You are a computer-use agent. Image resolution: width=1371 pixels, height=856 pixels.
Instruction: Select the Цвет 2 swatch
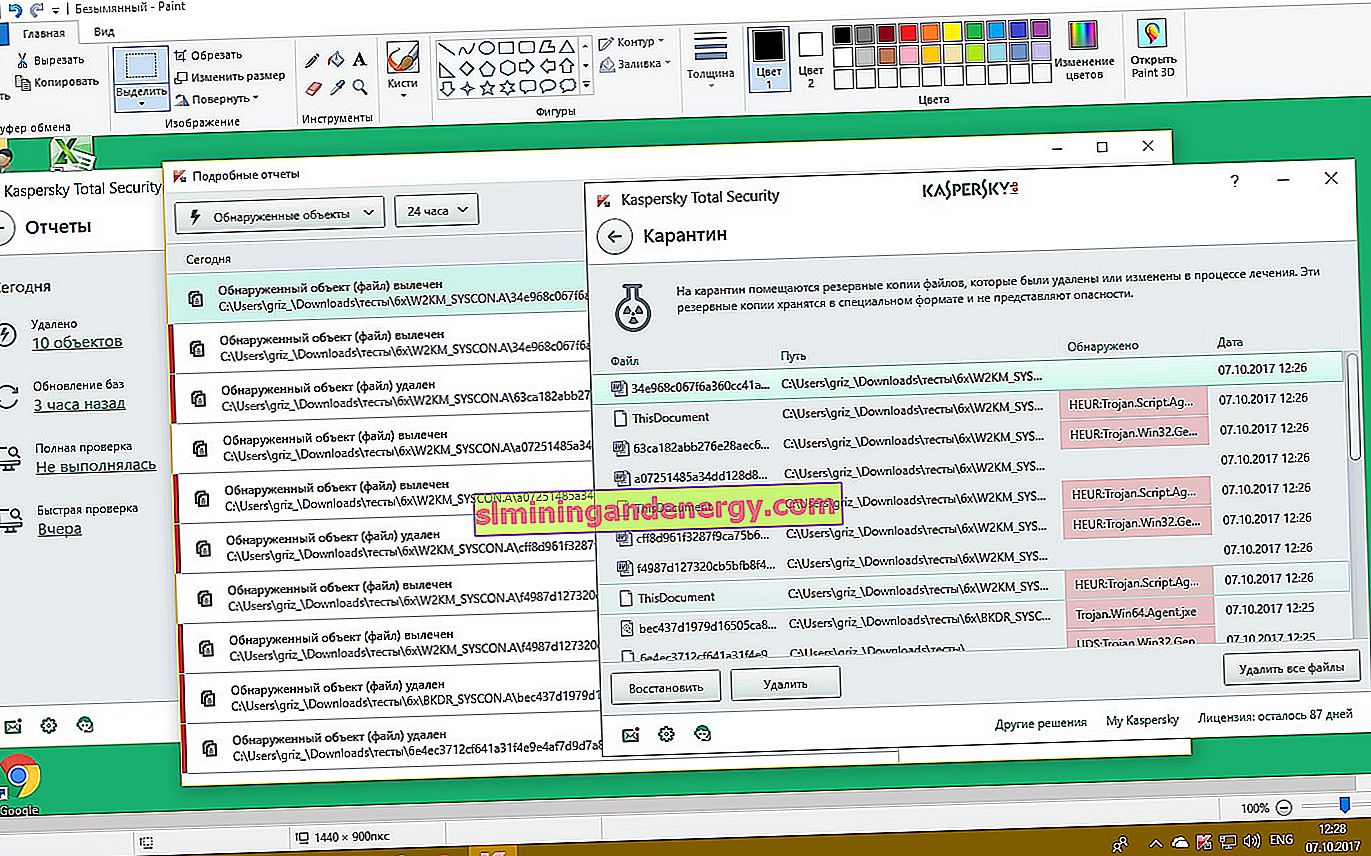coord(811,58)
